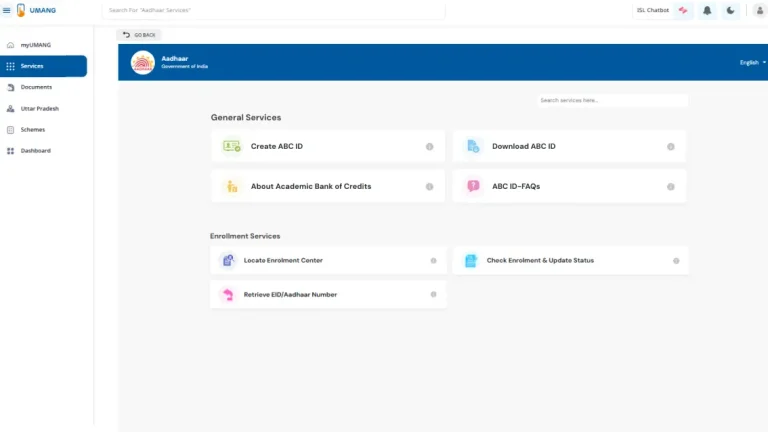
Task: Click the Download ABC ID document icon
Action: click(473, 146)
